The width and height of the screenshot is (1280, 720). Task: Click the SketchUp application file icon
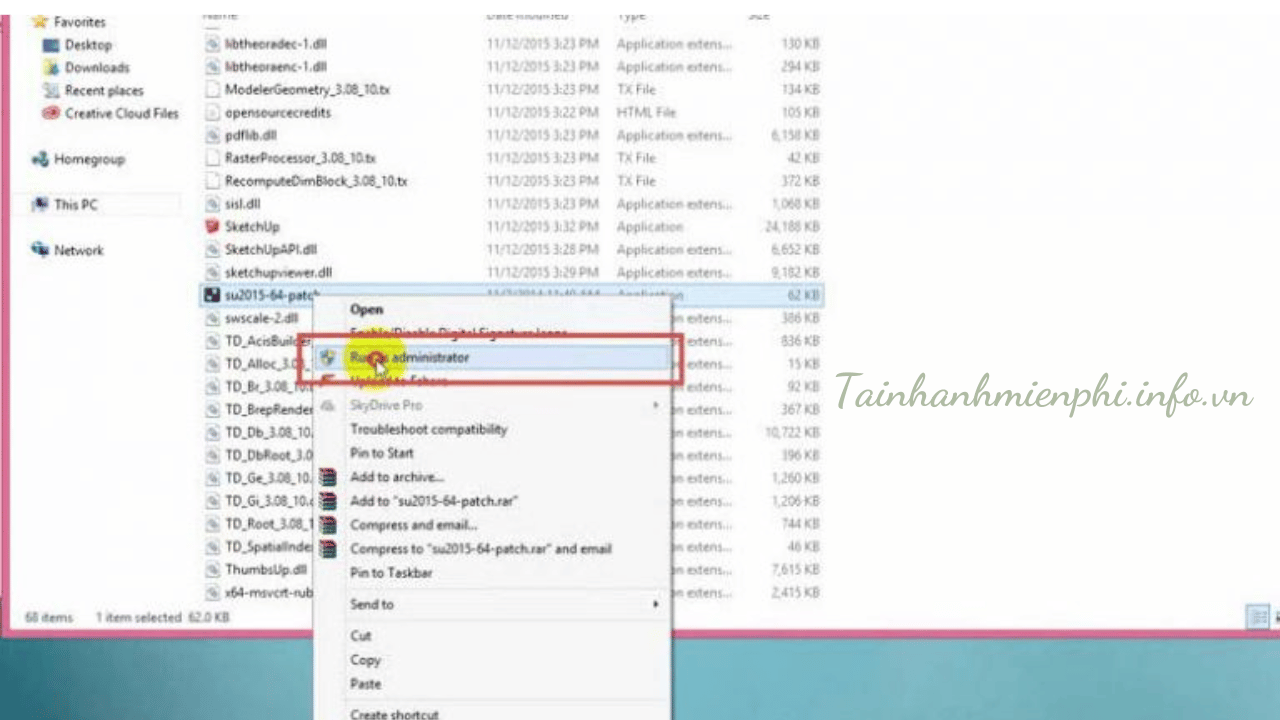coord(212,227)
